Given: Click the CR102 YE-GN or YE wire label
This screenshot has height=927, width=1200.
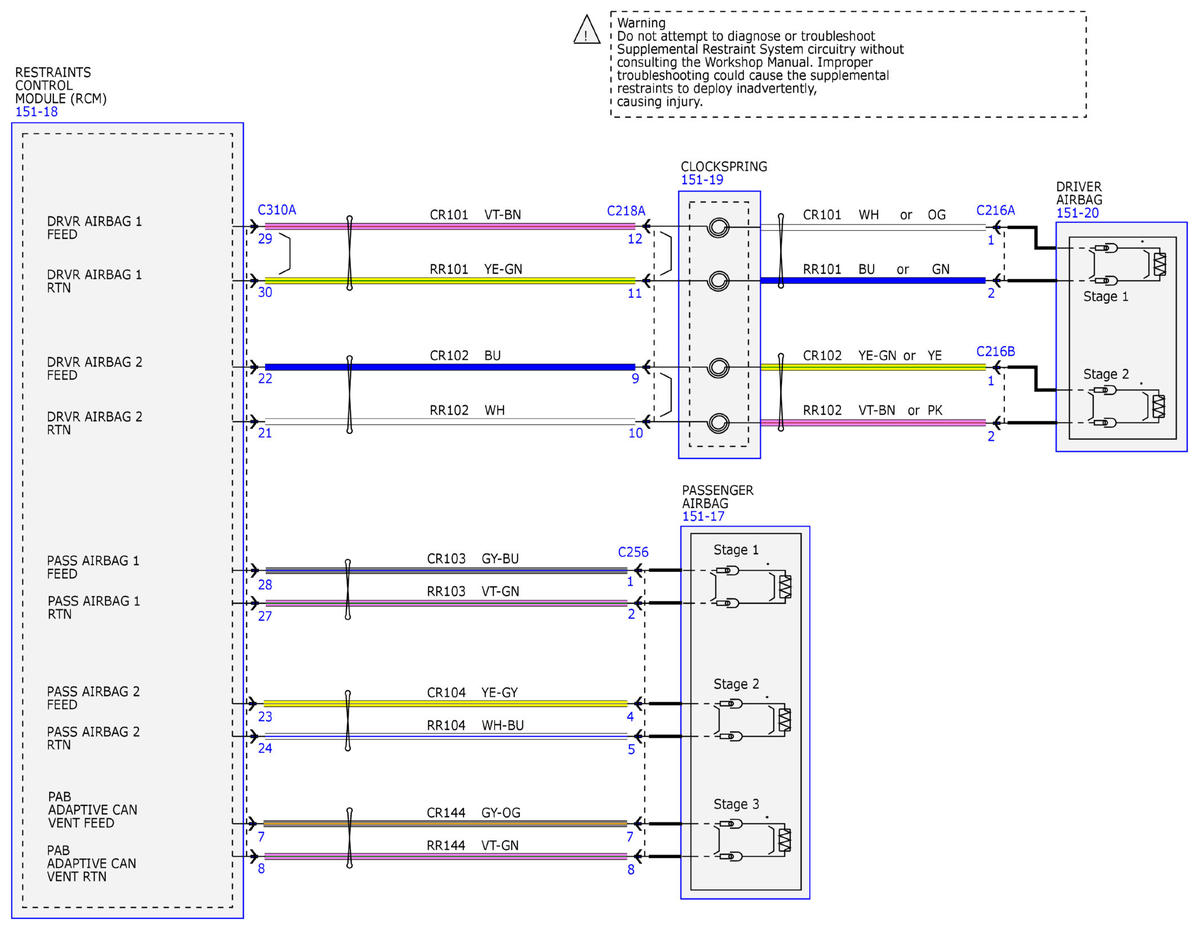Looking at the screenshot, I should pyautogui.click(x=873, y=355).
